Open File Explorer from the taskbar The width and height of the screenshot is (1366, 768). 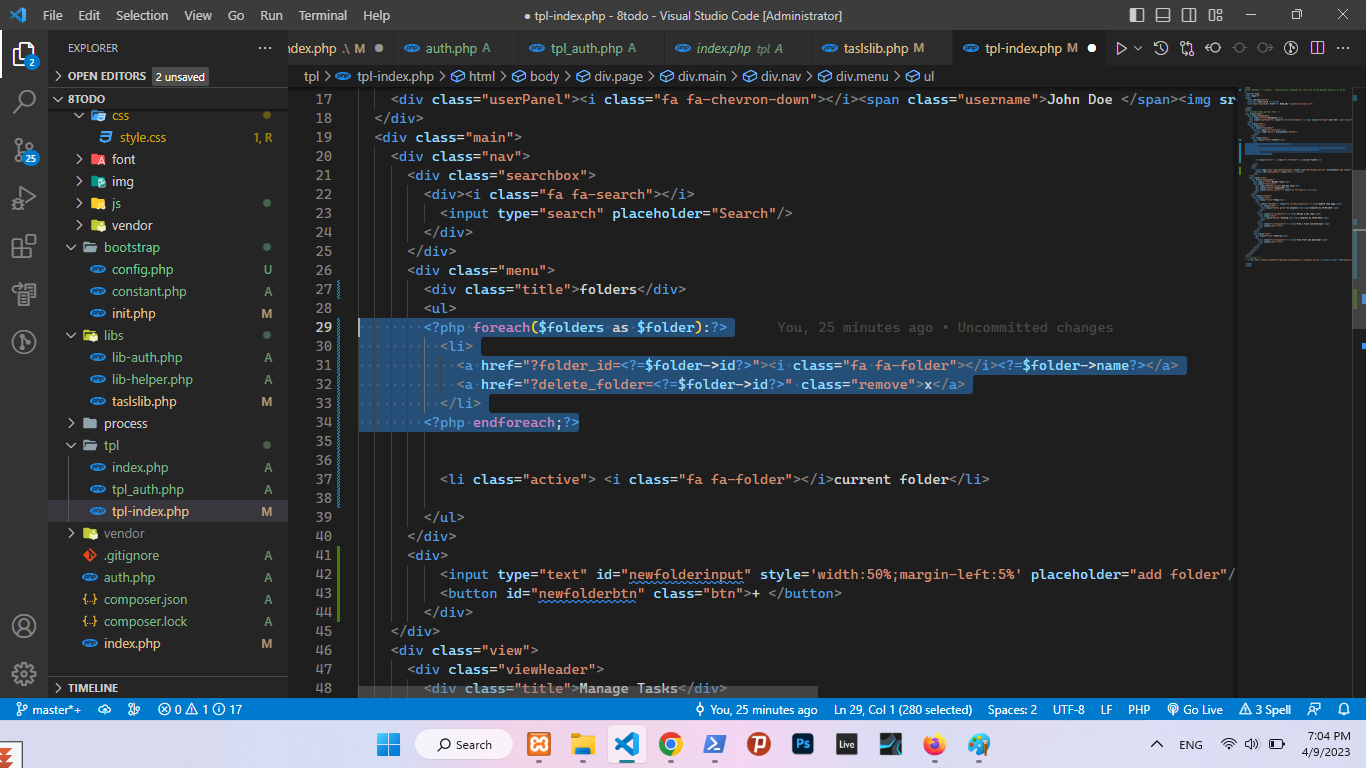582,744
